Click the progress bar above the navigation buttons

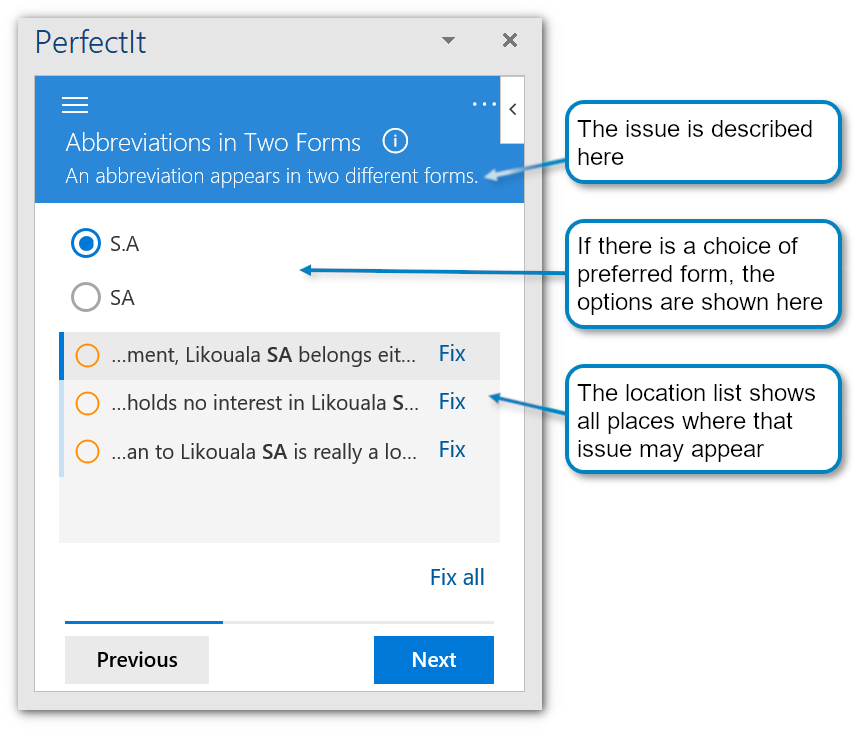point(279,622)
